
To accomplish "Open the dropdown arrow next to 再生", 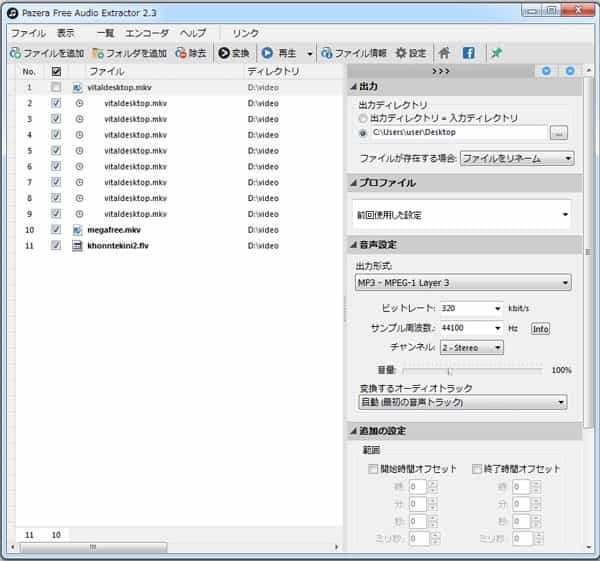I will click(310, 54).
